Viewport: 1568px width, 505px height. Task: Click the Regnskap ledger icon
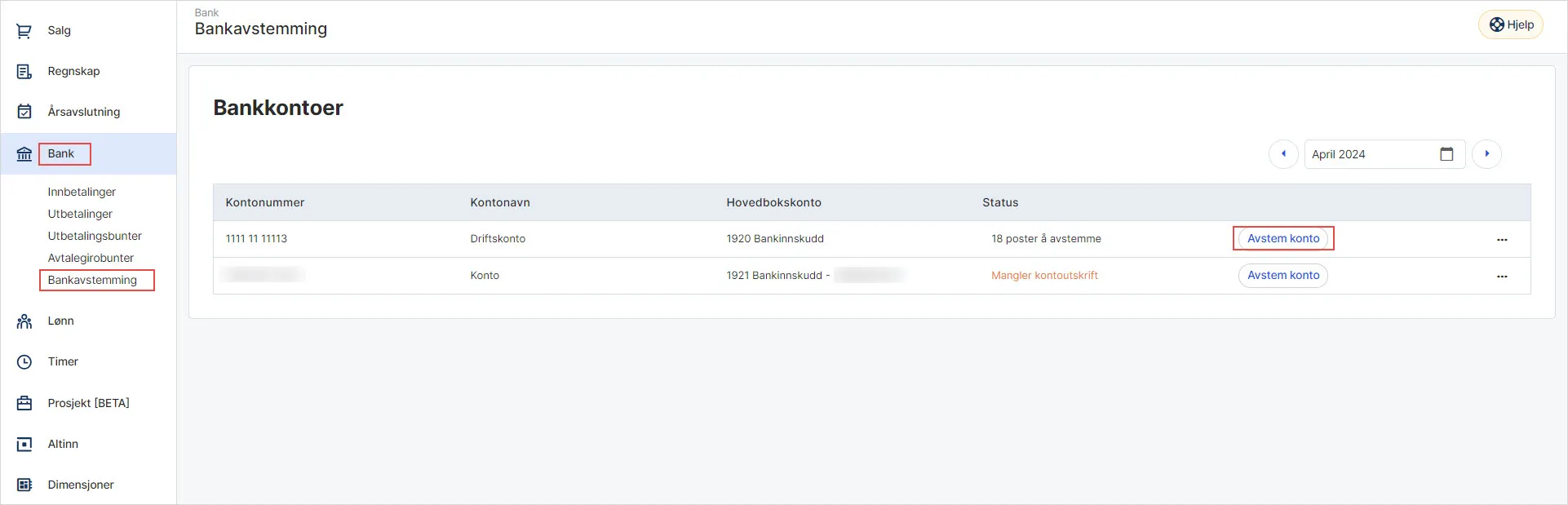click(x=24, y=72)
